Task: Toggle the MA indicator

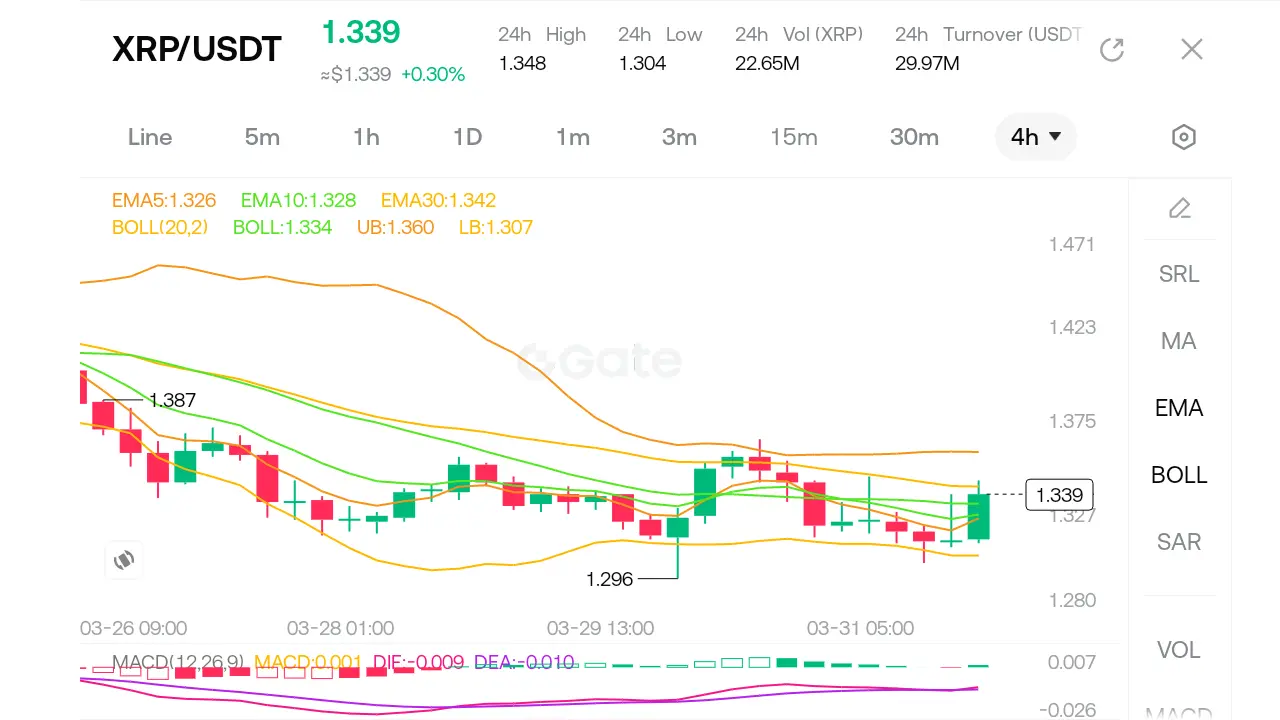Action: tap(1179, 341)
